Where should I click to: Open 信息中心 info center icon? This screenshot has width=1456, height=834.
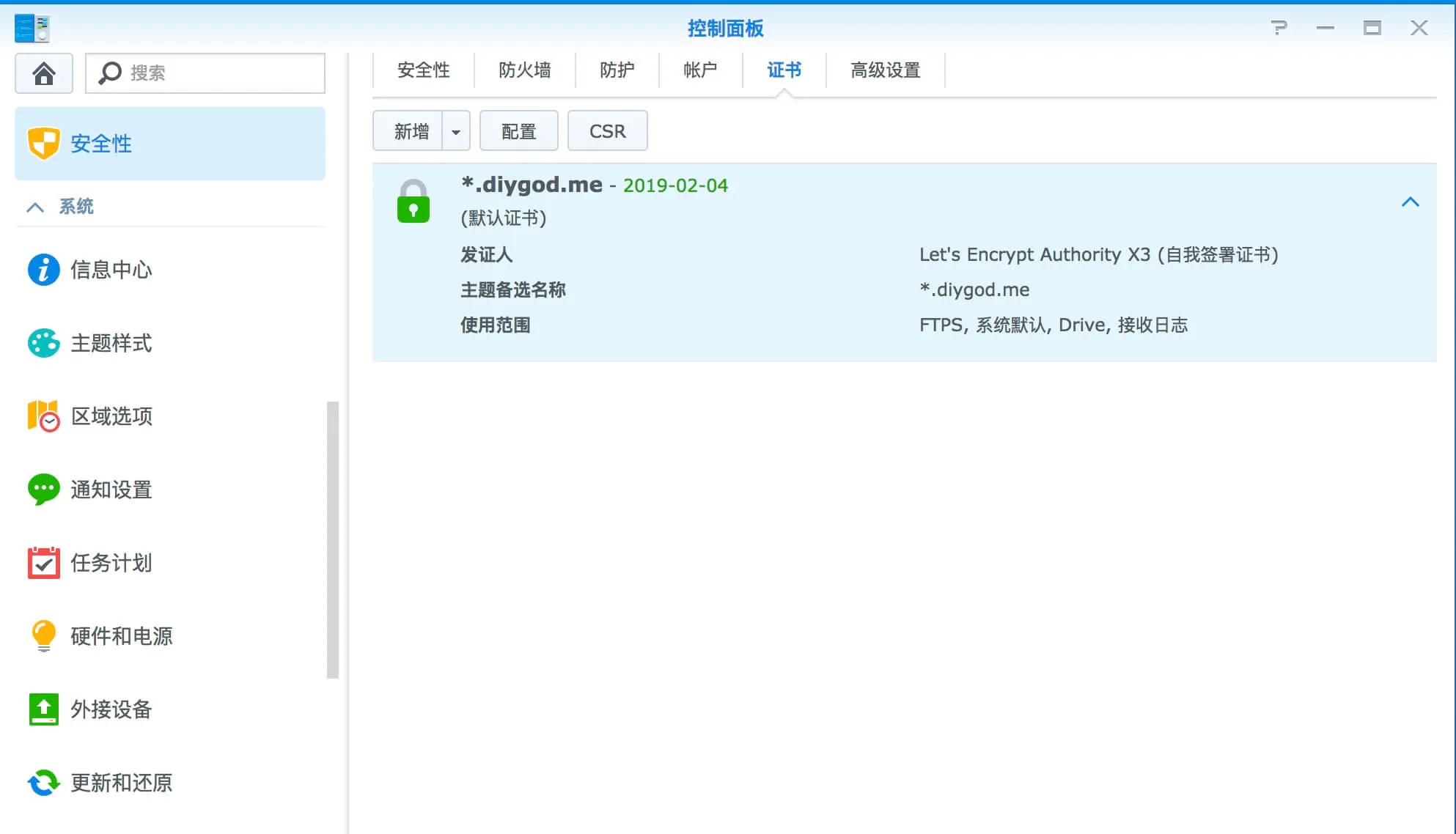[43, 270]
